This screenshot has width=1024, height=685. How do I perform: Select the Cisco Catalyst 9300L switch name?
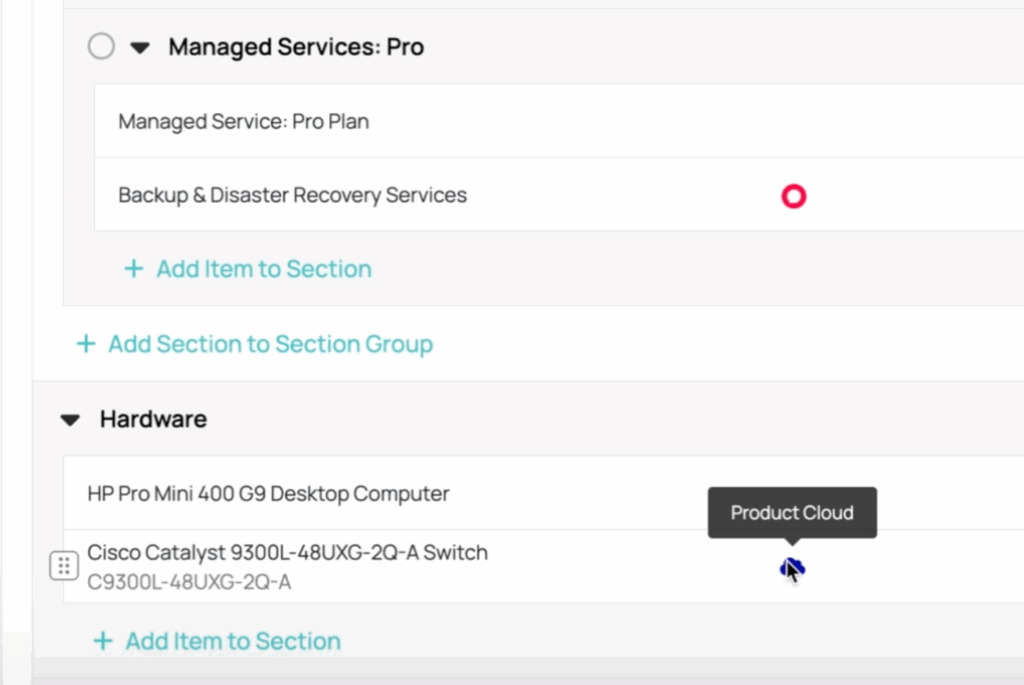click(287, 552)
